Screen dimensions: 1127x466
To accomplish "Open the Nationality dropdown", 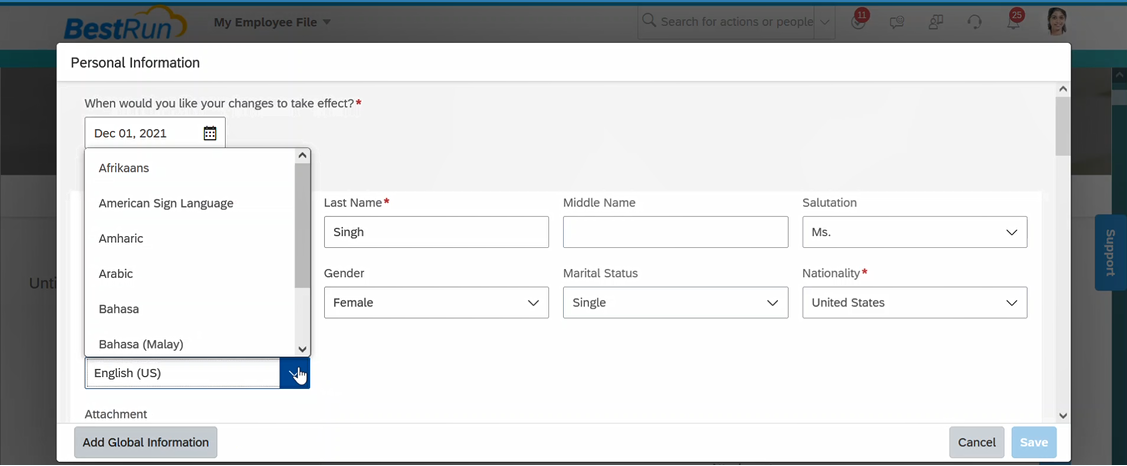I will [914, 303].
